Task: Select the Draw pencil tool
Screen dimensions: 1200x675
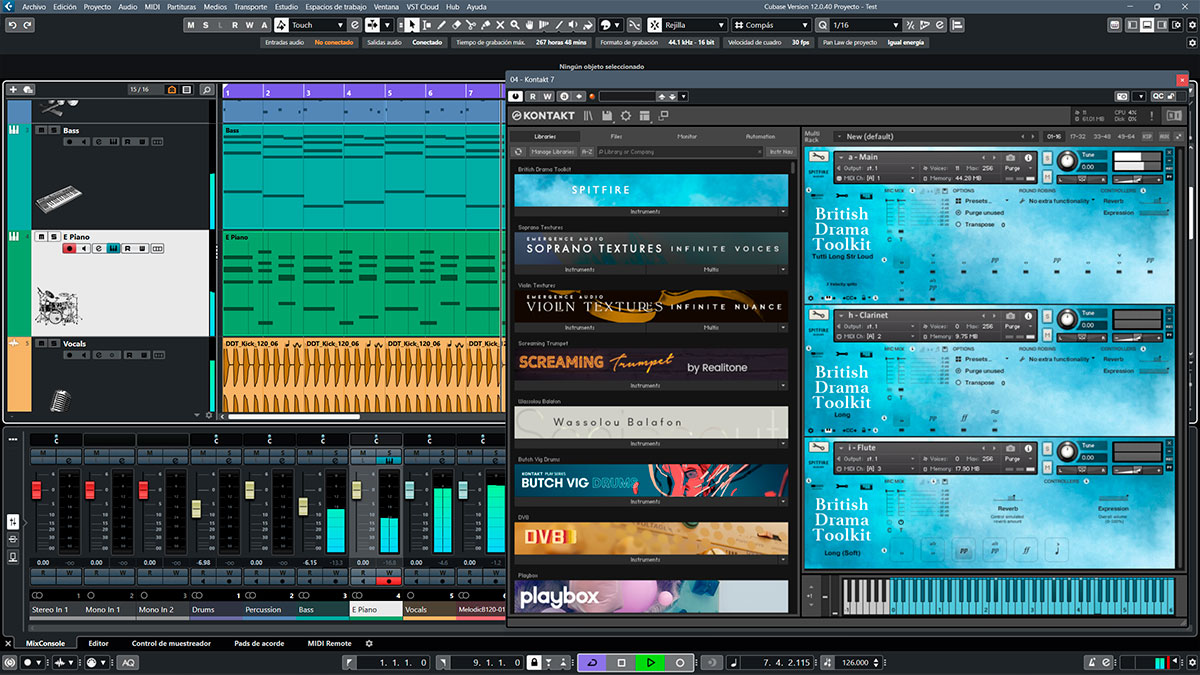Action: point(441,25)
